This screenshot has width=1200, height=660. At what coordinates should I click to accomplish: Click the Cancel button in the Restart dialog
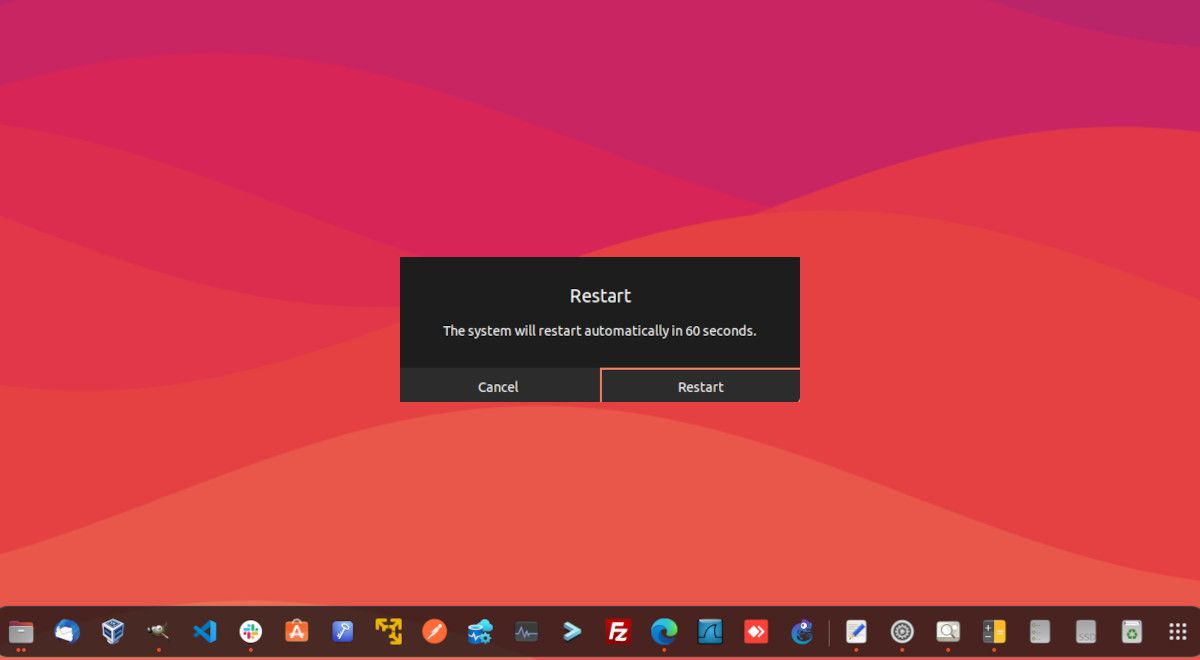click(x=498, y=387)
